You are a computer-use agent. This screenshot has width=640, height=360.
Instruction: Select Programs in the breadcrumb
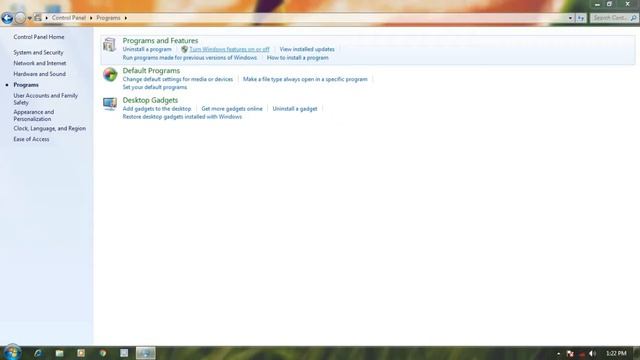(x=108, y=18)
